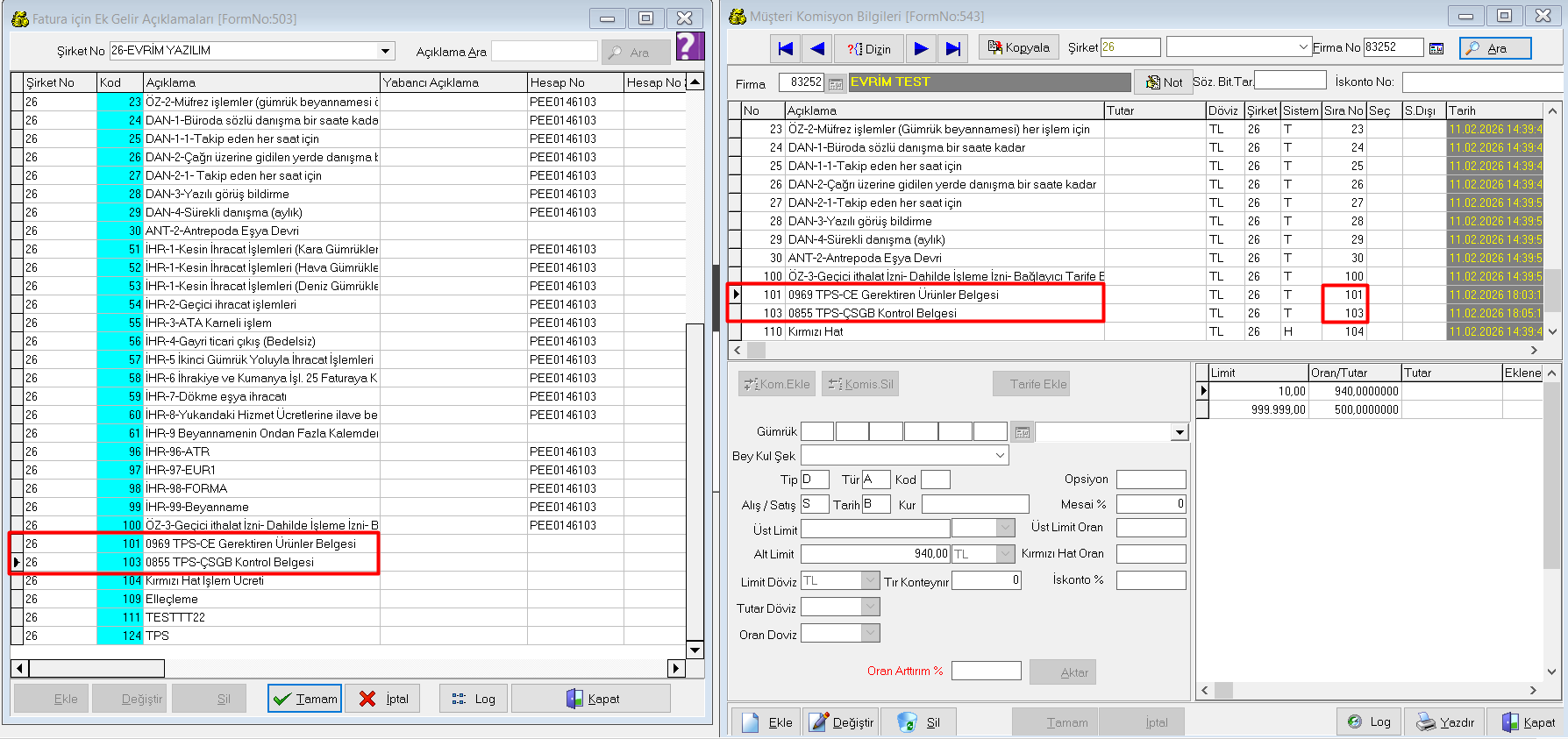Click the Açıklama Ara search field
This screenshot has height=739, width=1568.
point(544,52)
